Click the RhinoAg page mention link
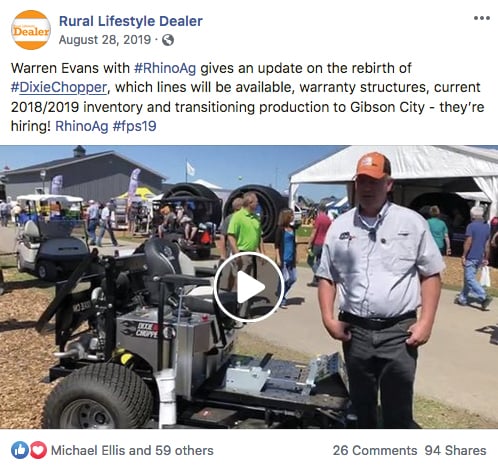 point(82,126)
